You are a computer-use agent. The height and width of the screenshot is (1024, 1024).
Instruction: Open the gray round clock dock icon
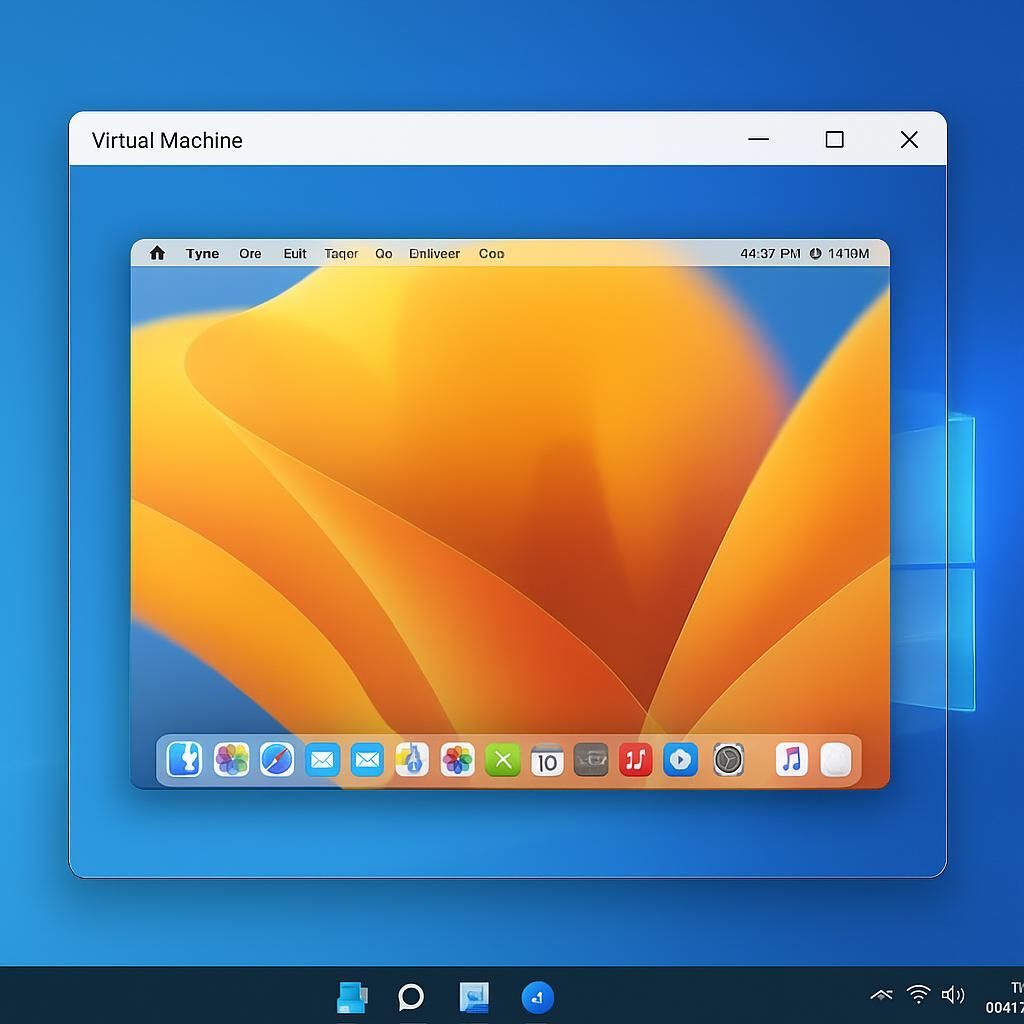[728, 760]
